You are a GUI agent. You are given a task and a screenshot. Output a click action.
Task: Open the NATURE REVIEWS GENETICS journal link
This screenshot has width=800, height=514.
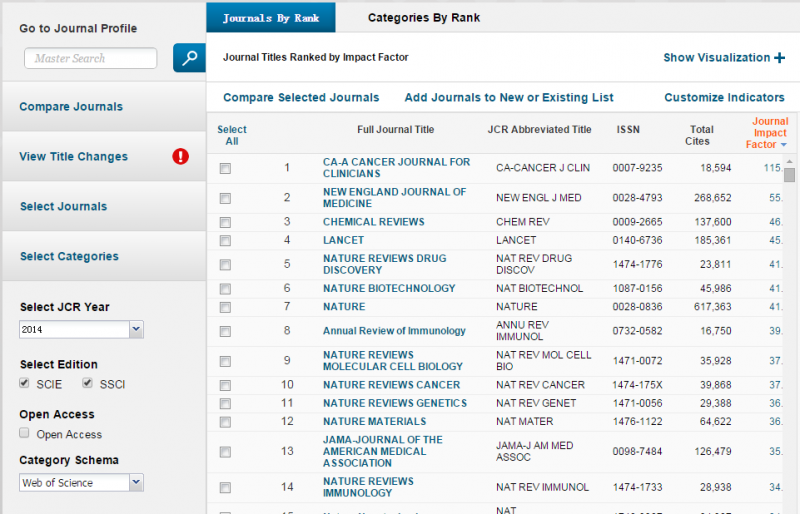395,403
